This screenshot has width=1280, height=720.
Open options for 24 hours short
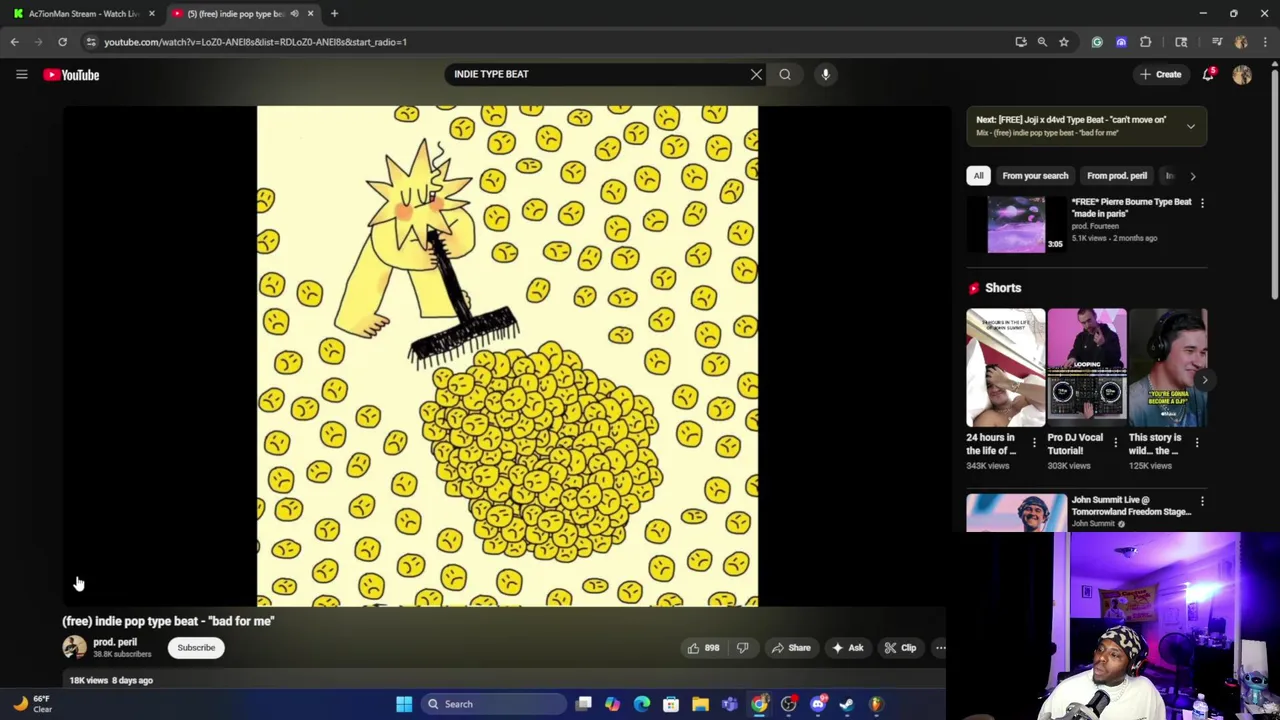(1034, 442)
